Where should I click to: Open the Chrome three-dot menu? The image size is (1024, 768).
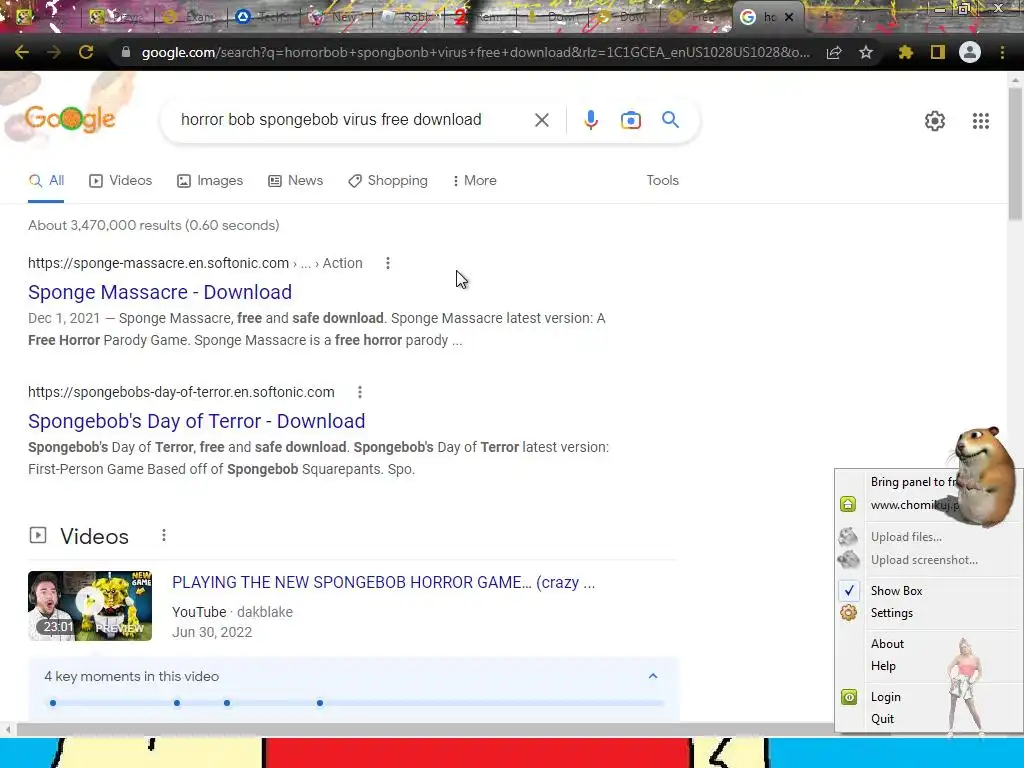pyautogui.click(x=1002, y=52)
